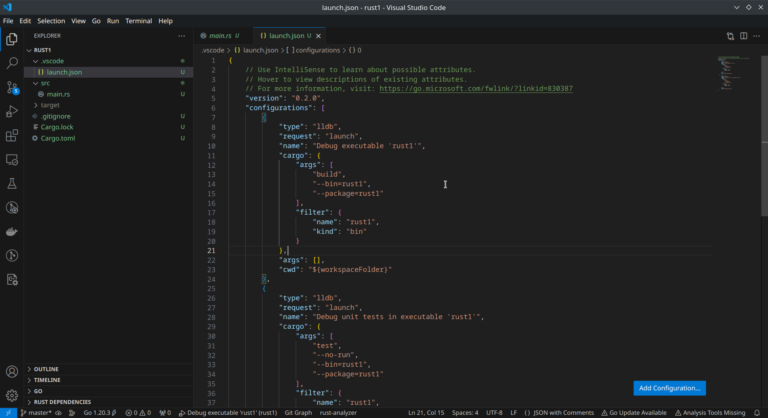Open launch.json in Explorer tree

(x=109, y=72)
